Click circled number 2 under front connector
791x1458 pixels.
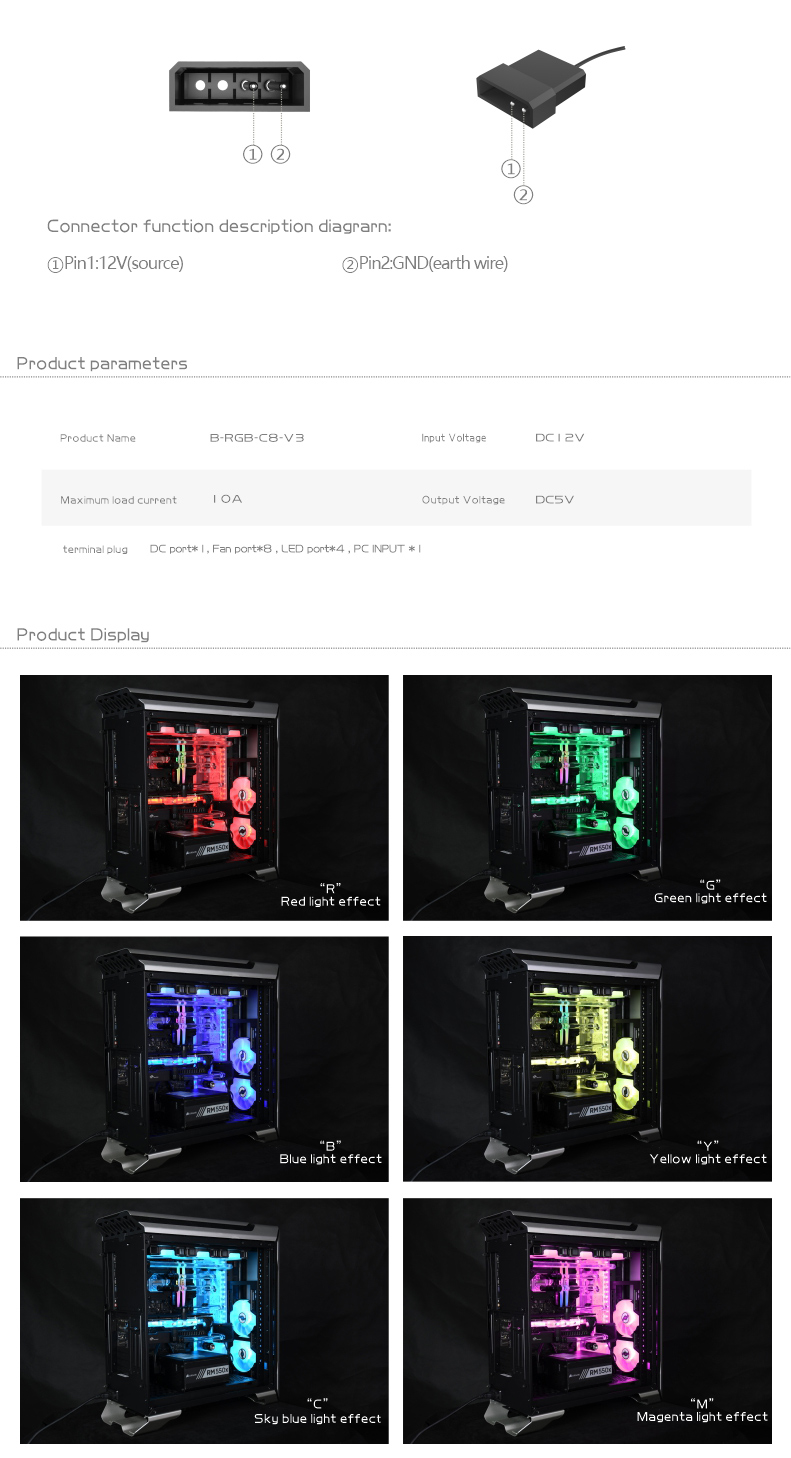pos(281,154)
